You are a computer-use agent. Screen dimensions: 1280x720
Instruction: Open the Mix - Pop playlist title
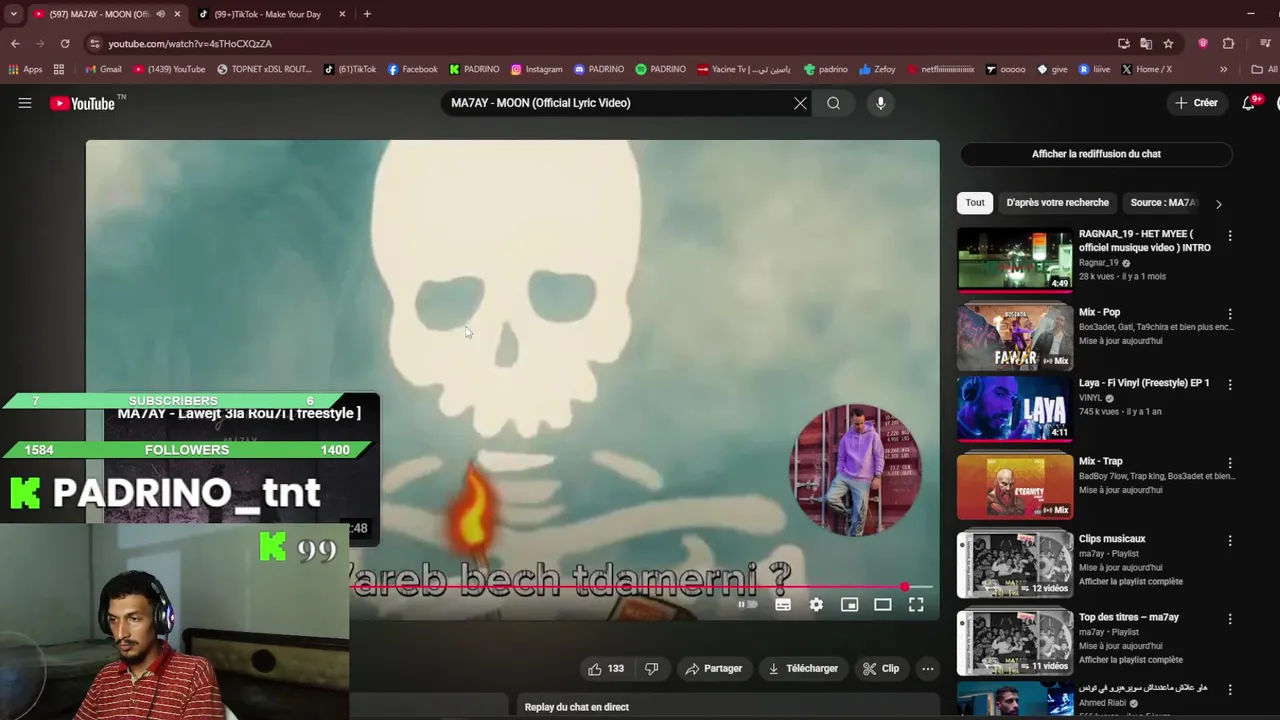tap(1099, 312)
